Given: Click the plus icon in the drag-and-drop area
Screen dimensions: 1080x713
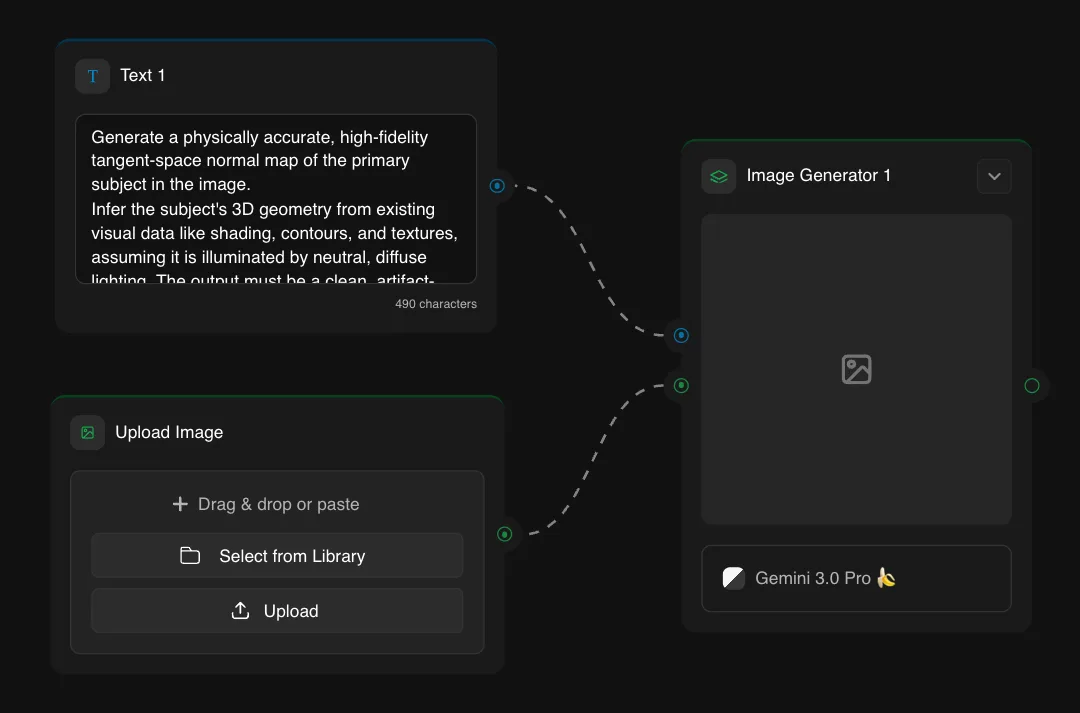Looking at the screenshot, I should pyautogui.click(x=180, y=504).
